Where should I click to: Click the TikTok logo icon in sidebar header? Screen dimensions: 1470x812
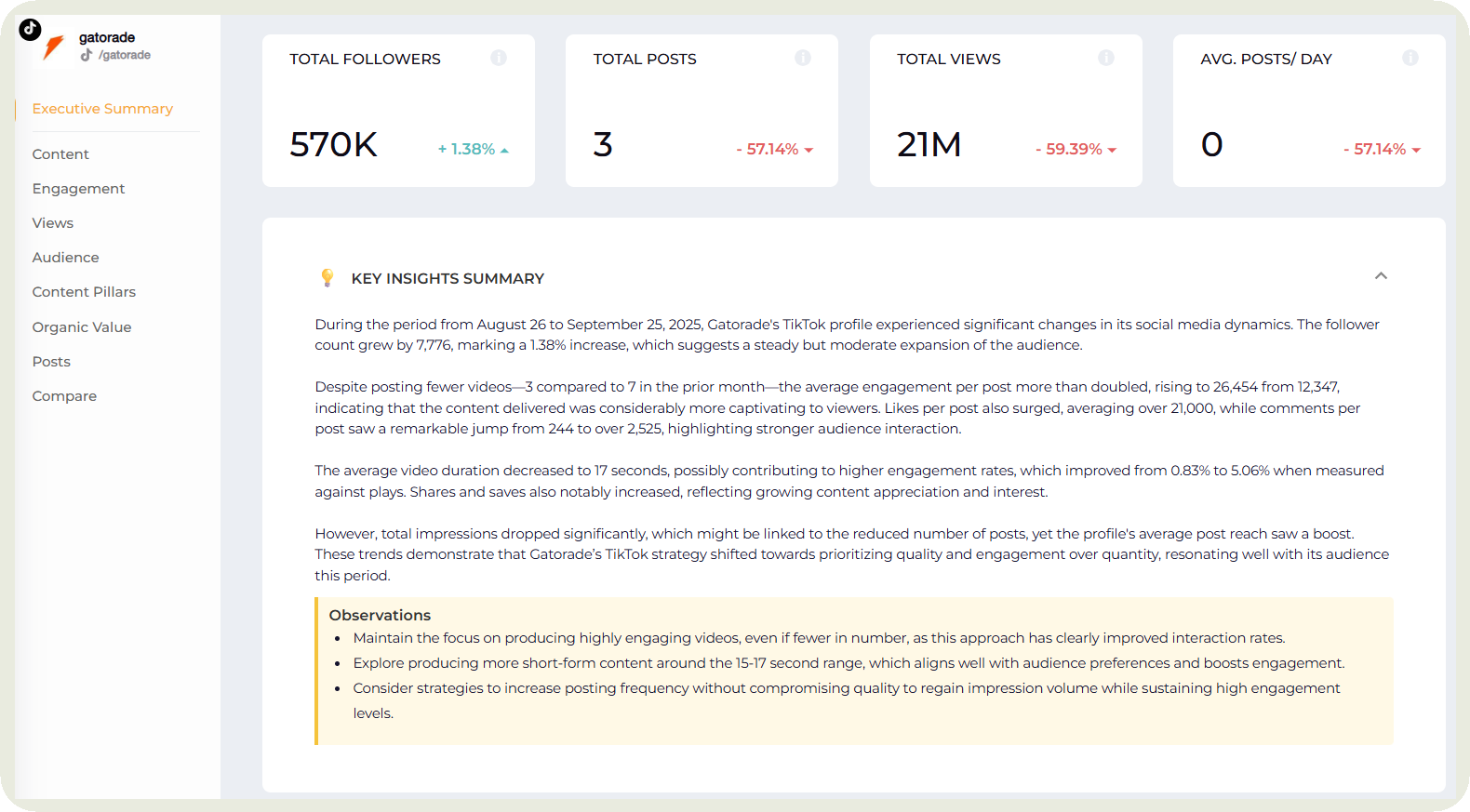30,30
